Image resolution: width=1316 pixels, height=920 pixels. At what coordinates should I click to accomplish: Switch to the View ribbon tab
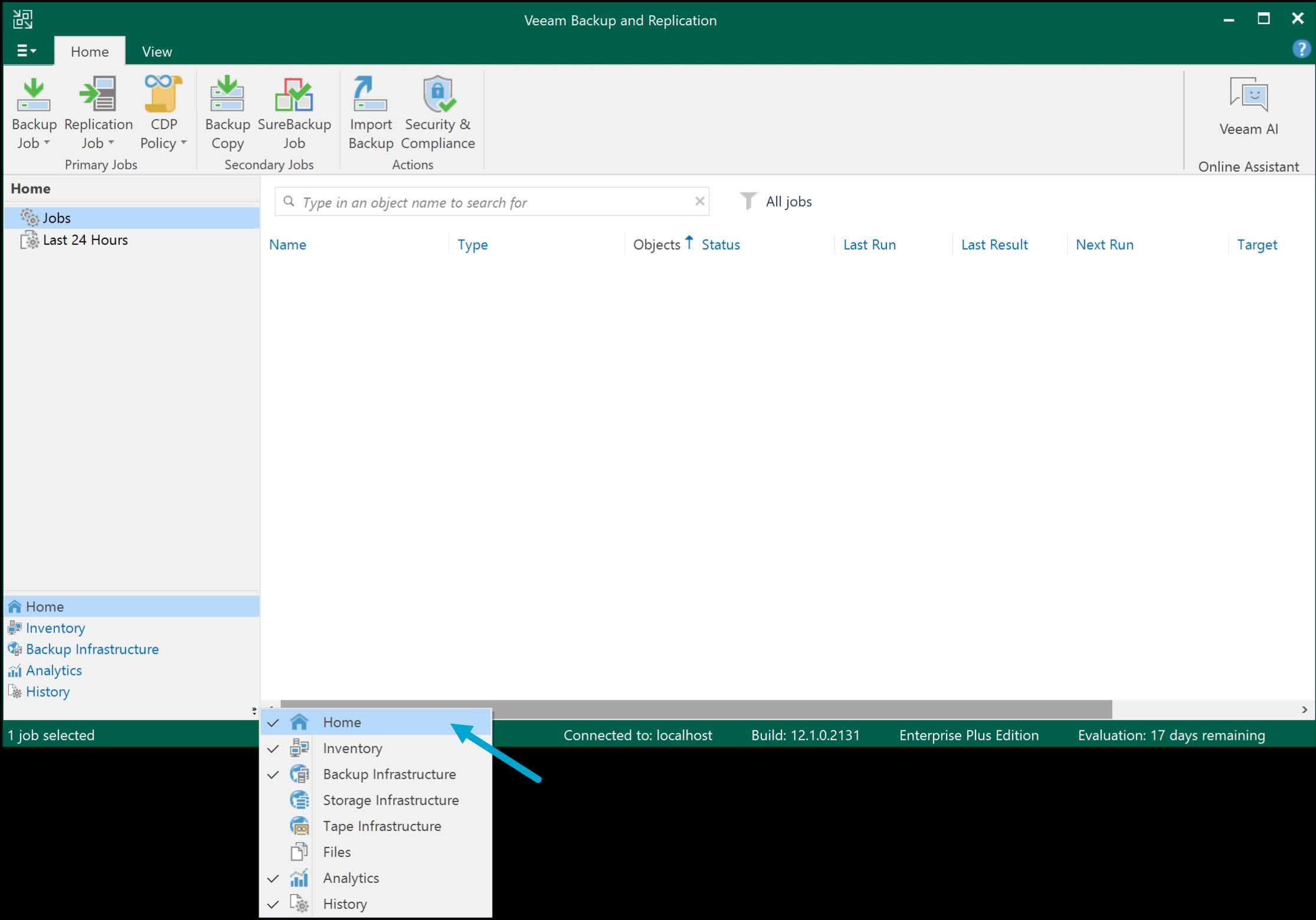tap(156, 51)
